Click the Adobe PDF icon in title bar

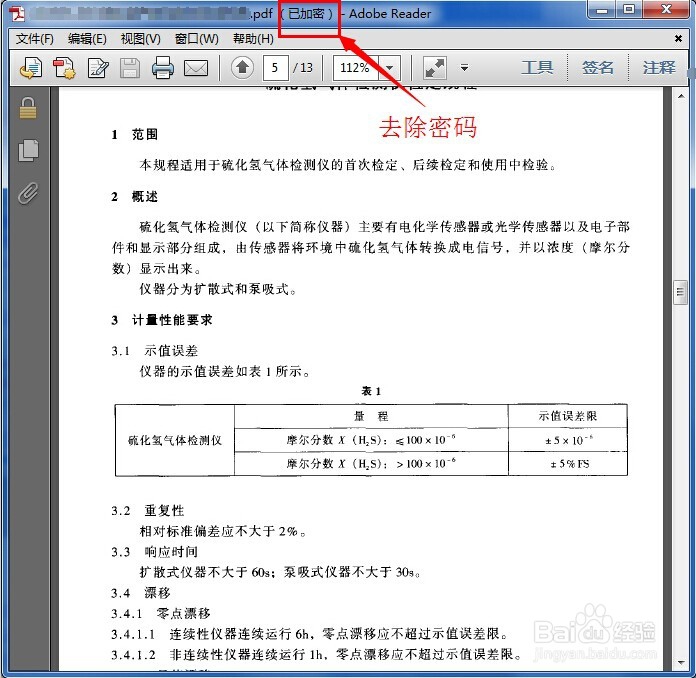[x=18, y=13]
